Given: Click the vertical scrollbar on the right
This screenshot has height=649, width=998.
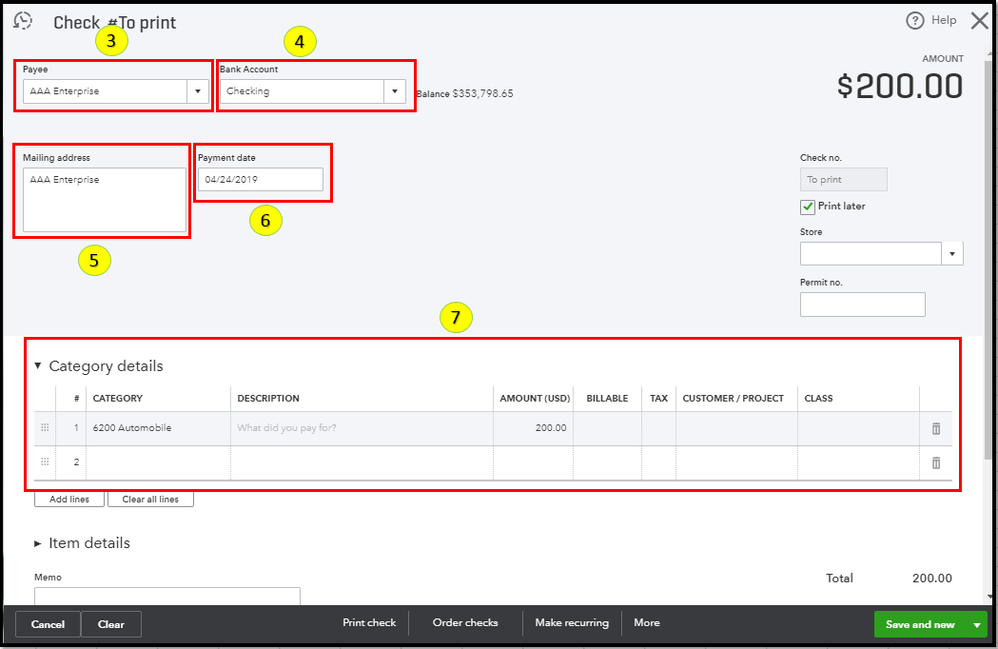Looking at the screenshot, I should tap(988, 261).
